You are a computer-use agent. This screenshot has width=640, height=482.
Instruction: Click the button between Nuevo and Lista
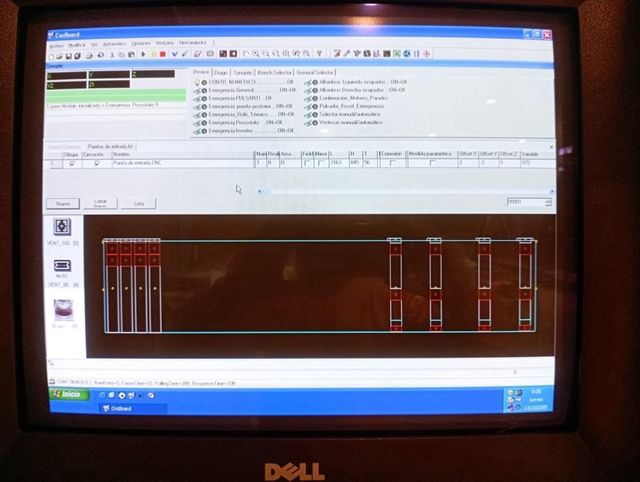point(100,204)
